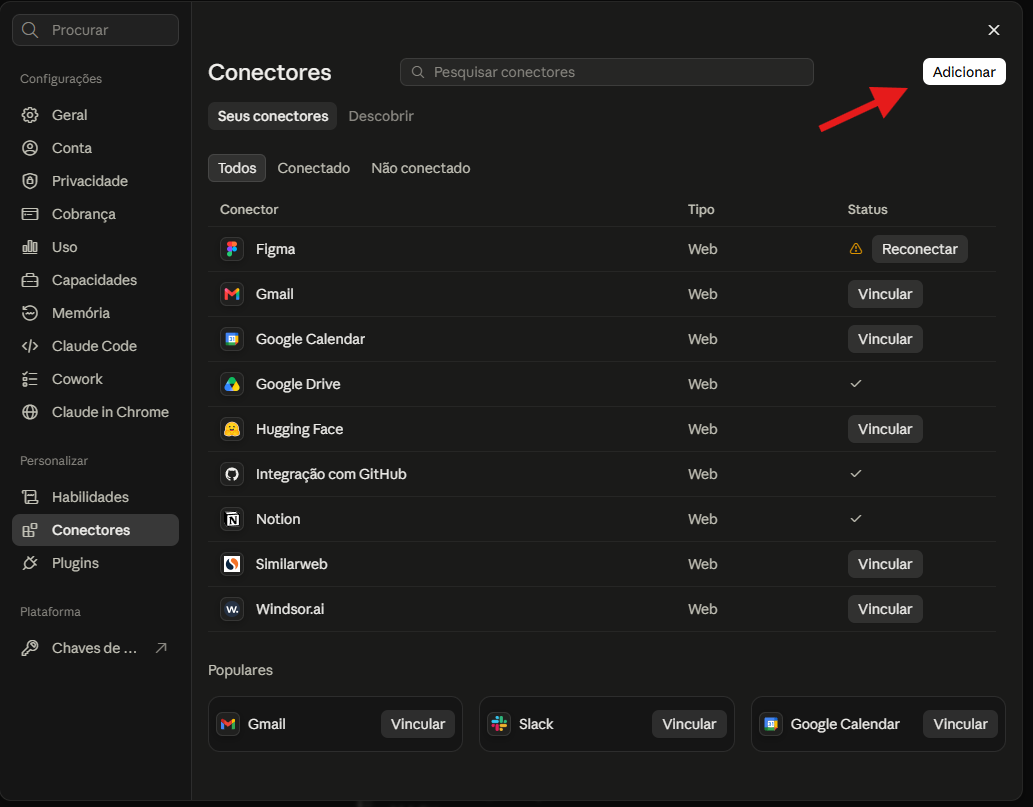Click the Google Calendar logo in table
The height and width of the screenshot is (807, 1033).
click(232, 339)
